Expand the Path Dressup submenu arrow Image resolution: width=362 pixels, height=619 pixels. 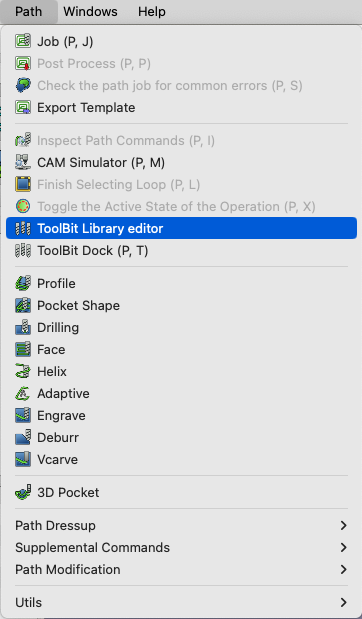343,525
